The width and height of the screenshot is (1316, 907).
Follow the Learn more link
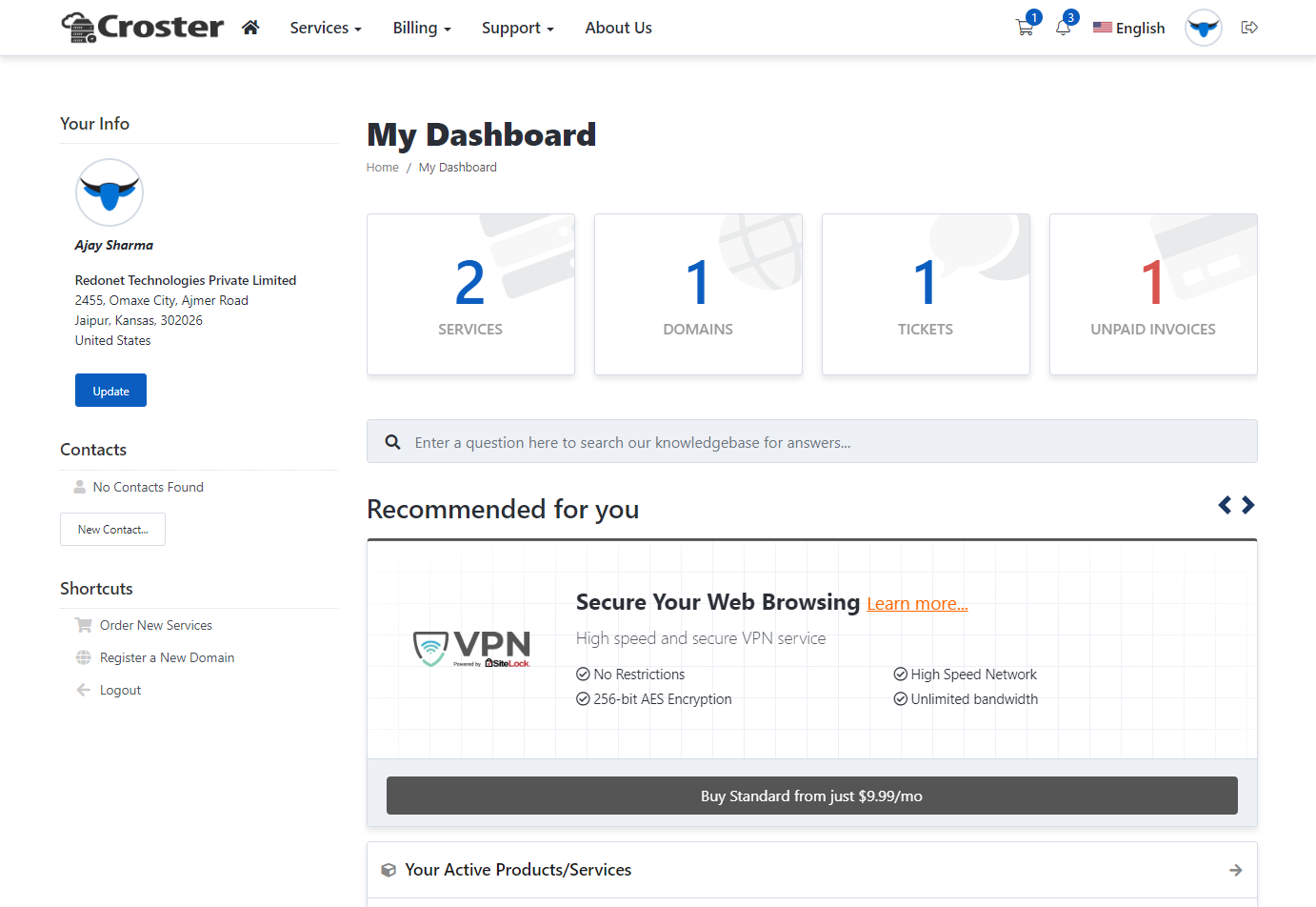[917, 604]
